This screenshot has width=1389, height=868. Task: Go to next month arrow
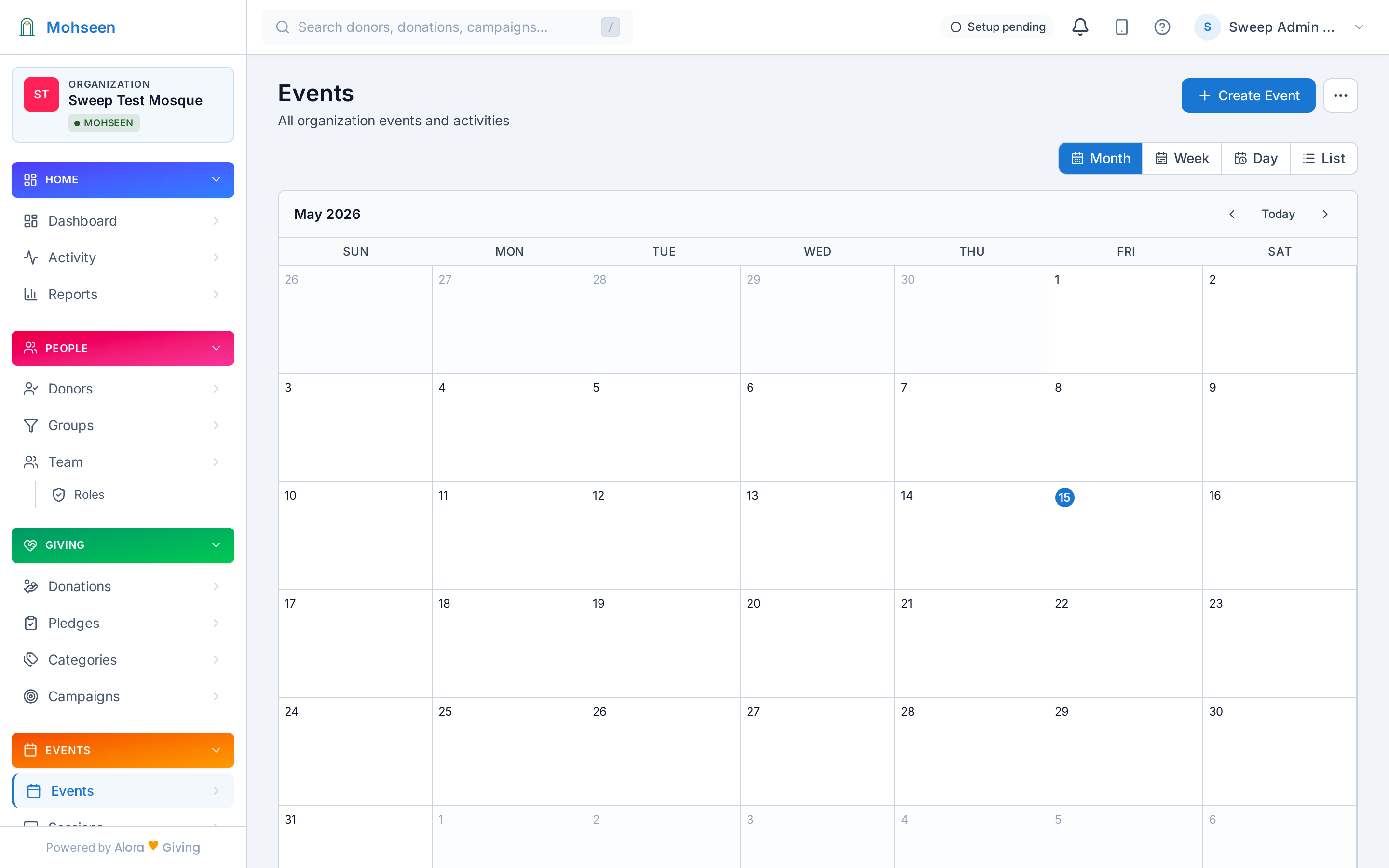[1325, 214]
